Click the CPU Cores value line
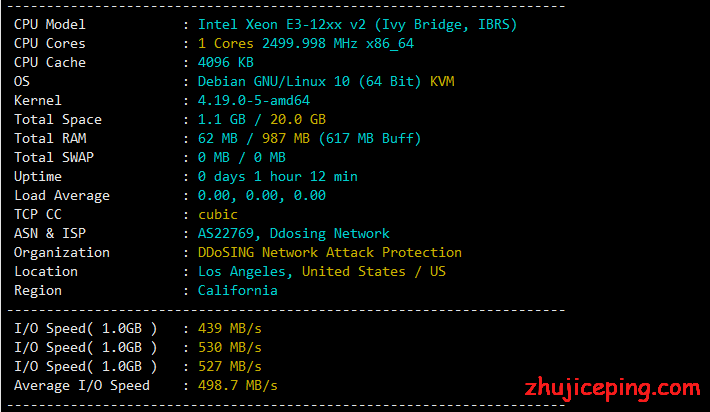 coord(306,43)
